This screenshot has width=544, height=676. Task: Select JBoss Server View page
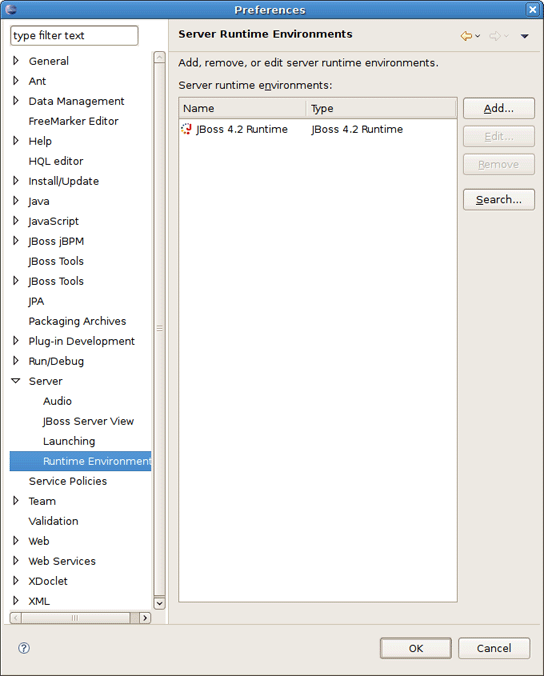click(88, 421)
